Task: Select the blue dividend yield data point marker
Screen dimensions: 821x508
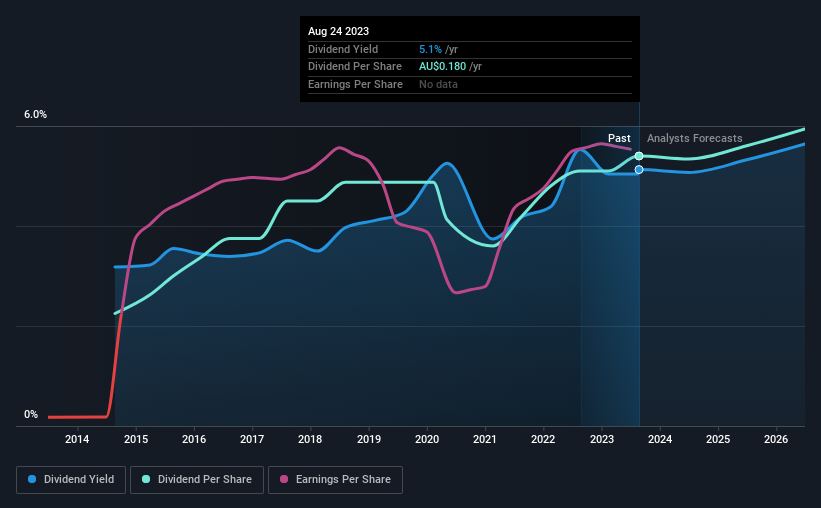Action: tap(639, 170)
